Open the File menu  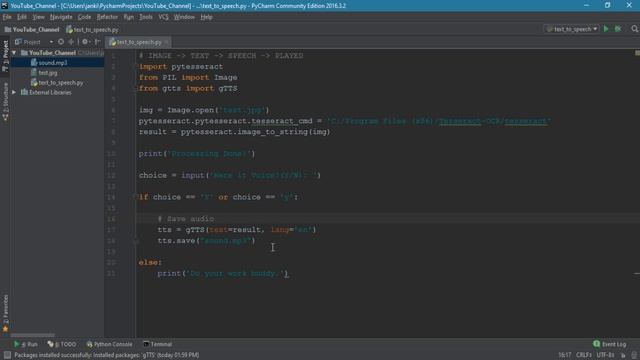(7, 17)
